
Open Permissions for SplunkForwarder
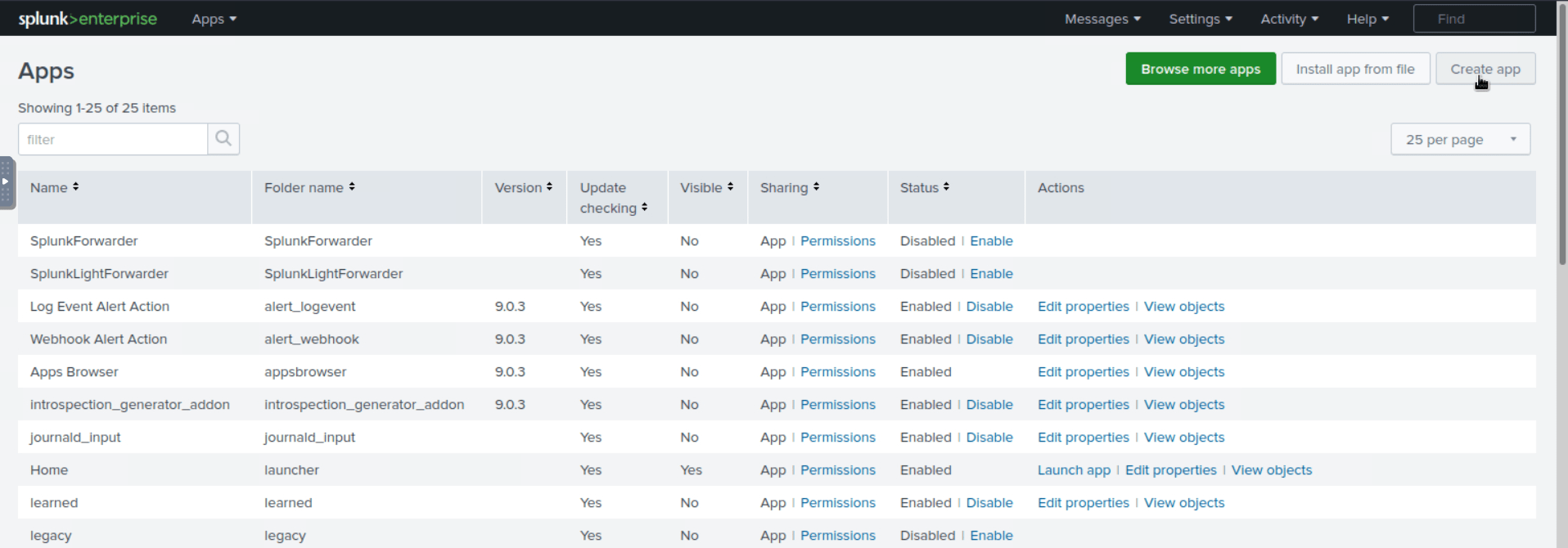[838, 240]
